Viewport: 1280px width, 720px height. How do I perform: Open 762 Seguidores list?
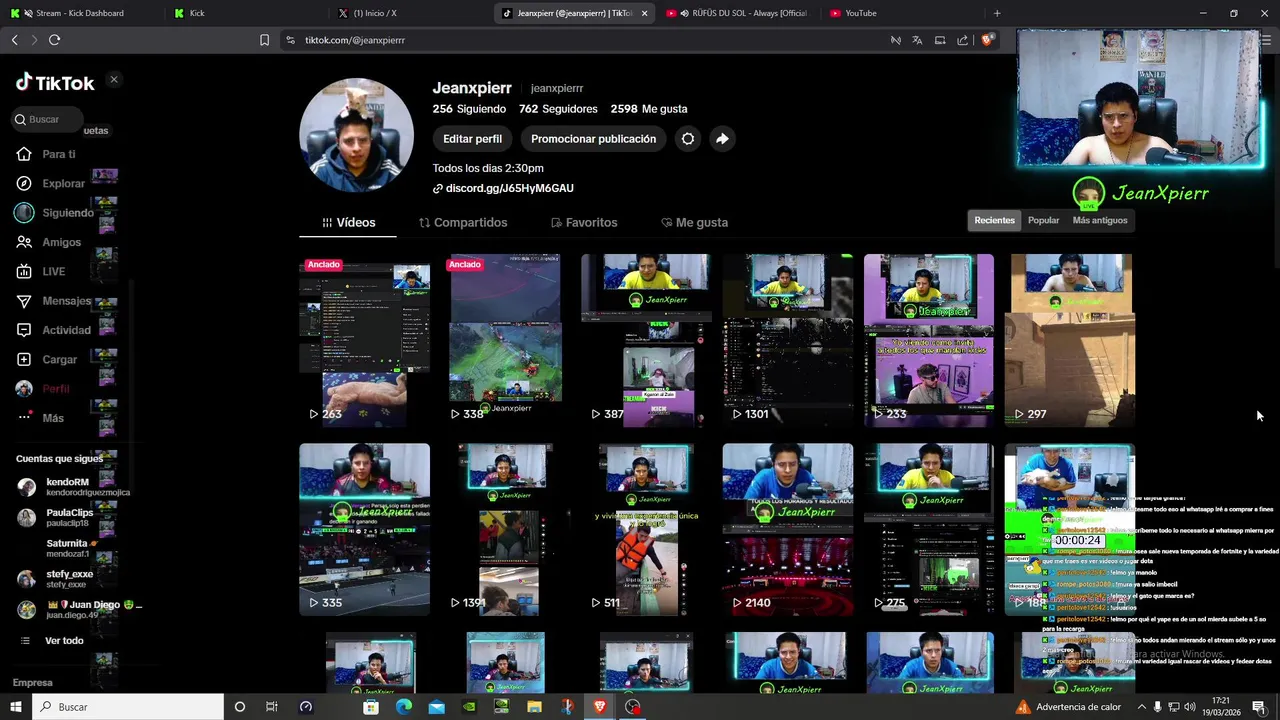click(558, 109)
